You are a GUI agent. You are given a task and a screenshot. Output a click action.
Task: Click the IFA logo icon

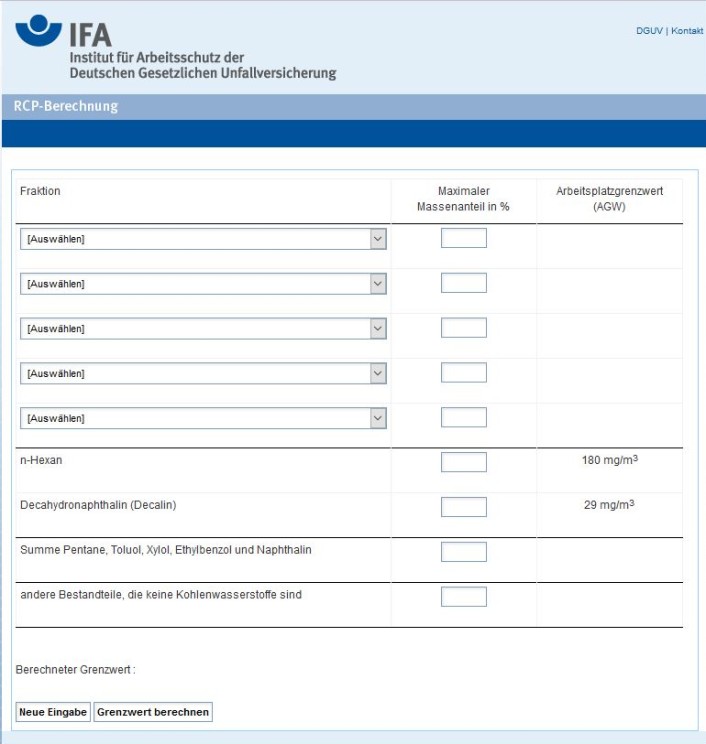[39, 30]
